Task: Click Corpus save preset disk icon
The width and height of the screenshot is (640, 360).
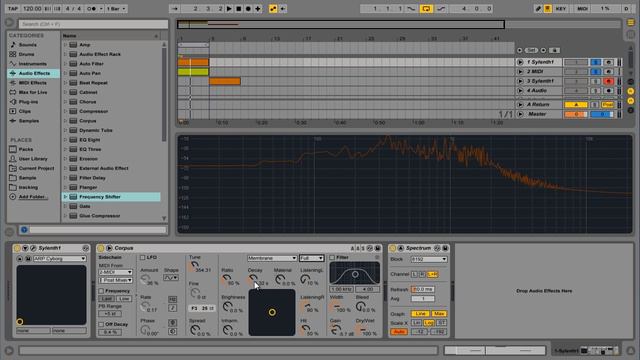Action: coord(378,248)
